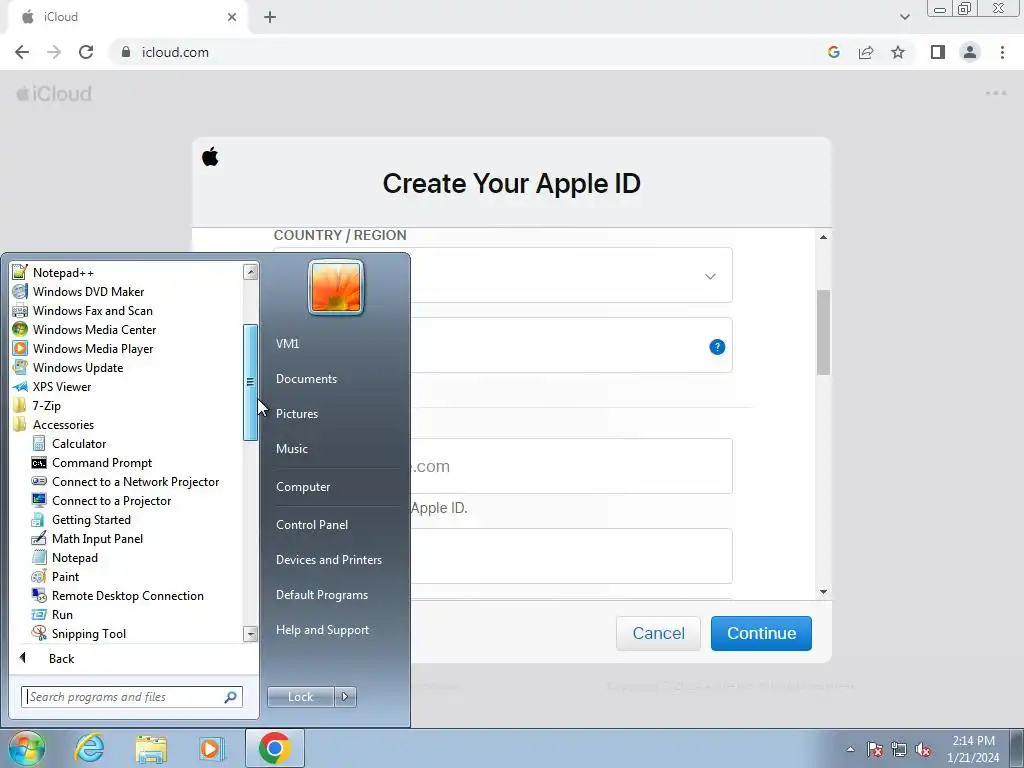Click the empty field below the Apple ID note

click(503, 556)
